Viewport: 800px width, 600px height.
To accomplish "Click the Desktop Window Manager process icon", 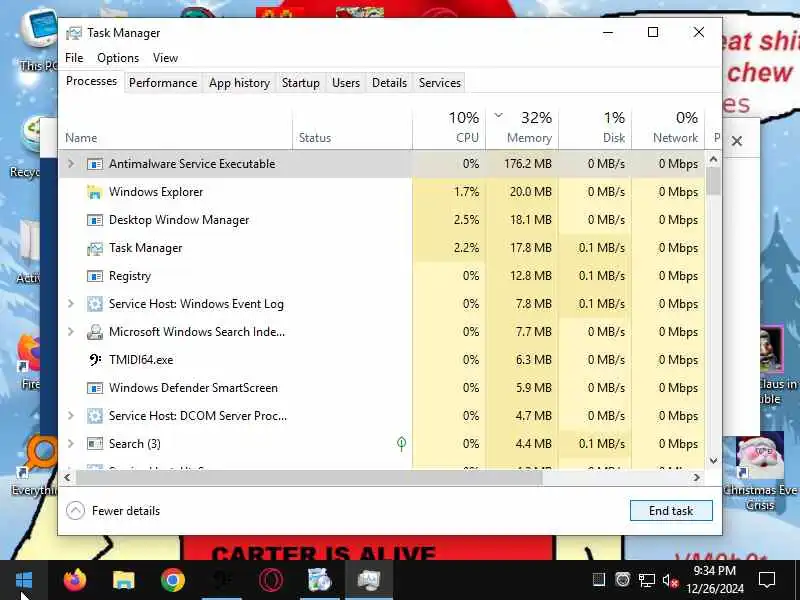I will click(x=95, y=220).
